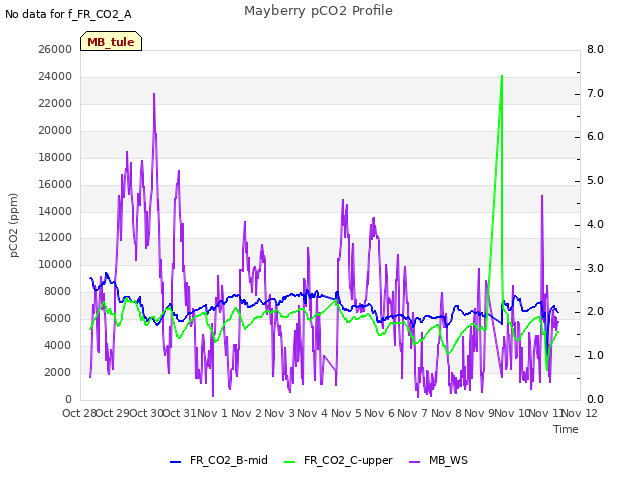
Task: Click the 18000 tick on left axis
Action: [x=55, y=157]
